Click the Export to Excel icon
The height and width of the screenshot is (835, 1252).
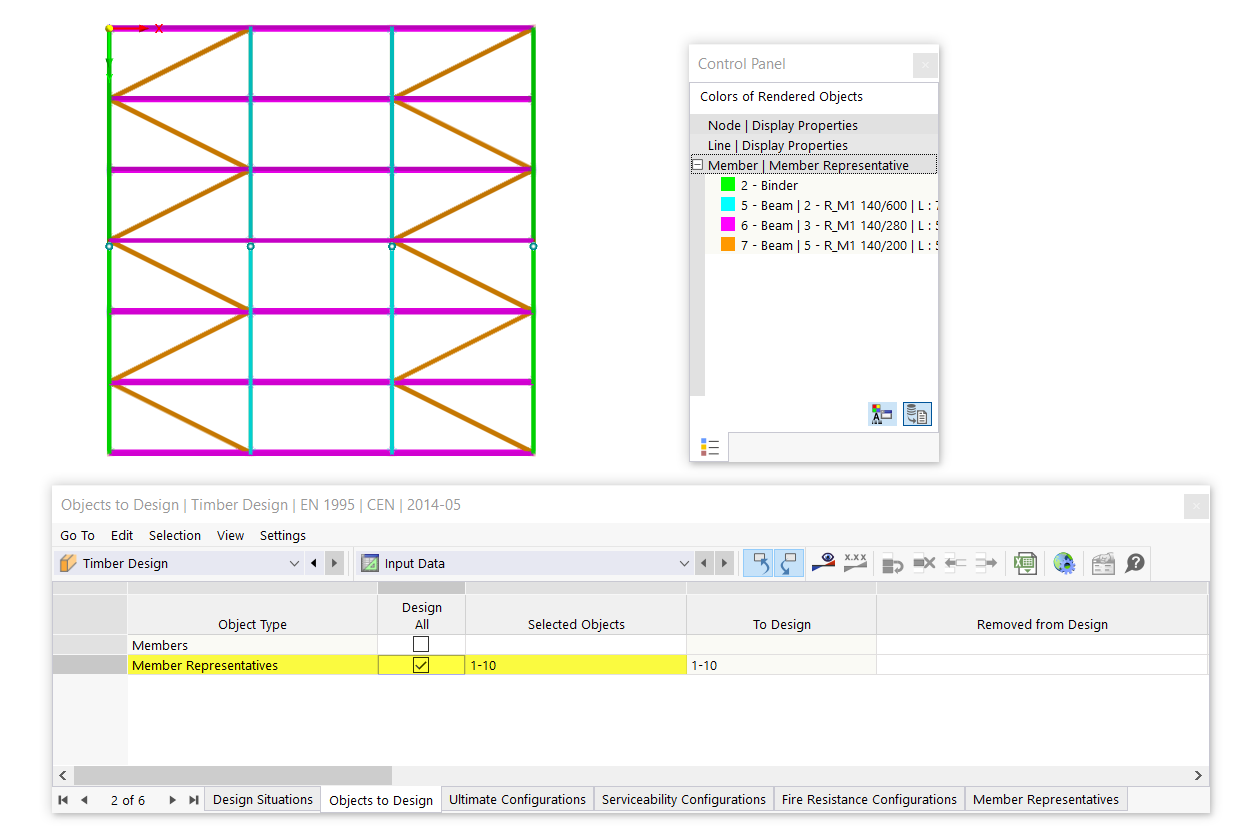1024,563
